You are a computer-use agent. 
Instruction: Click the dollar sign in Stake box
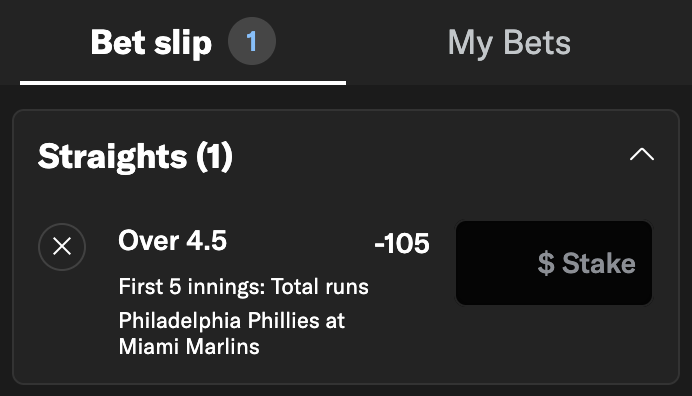click(546, 263)
